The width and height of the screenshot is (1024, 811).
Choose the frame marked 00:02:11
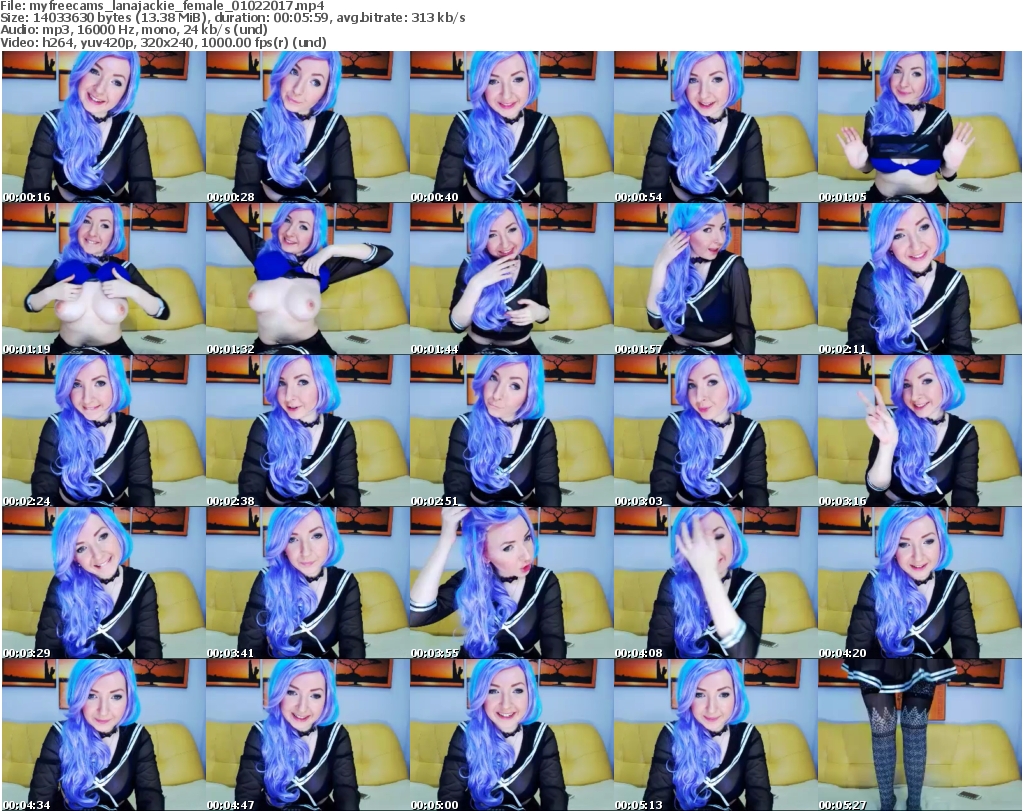click(920, 279)
